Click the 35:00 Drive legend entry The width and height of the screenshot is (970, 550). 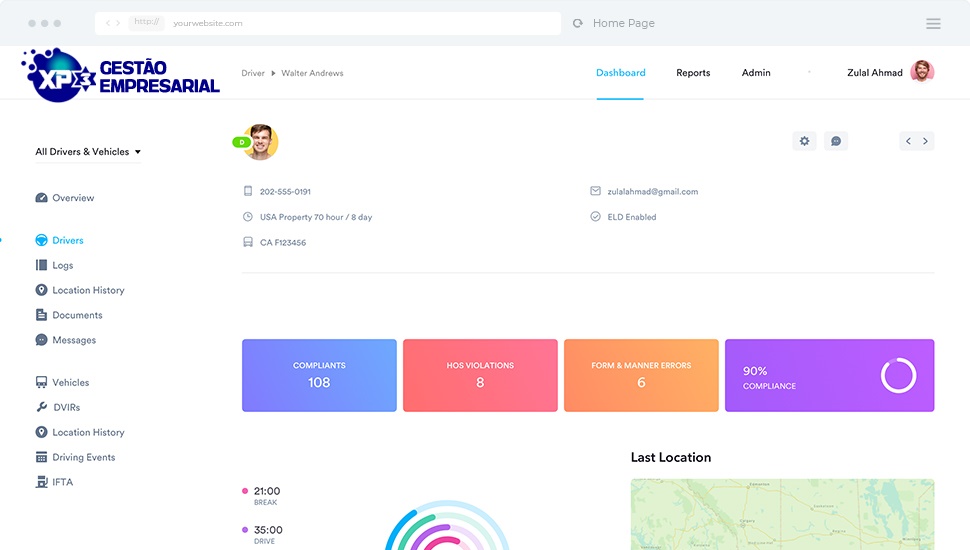pos(263,535)
